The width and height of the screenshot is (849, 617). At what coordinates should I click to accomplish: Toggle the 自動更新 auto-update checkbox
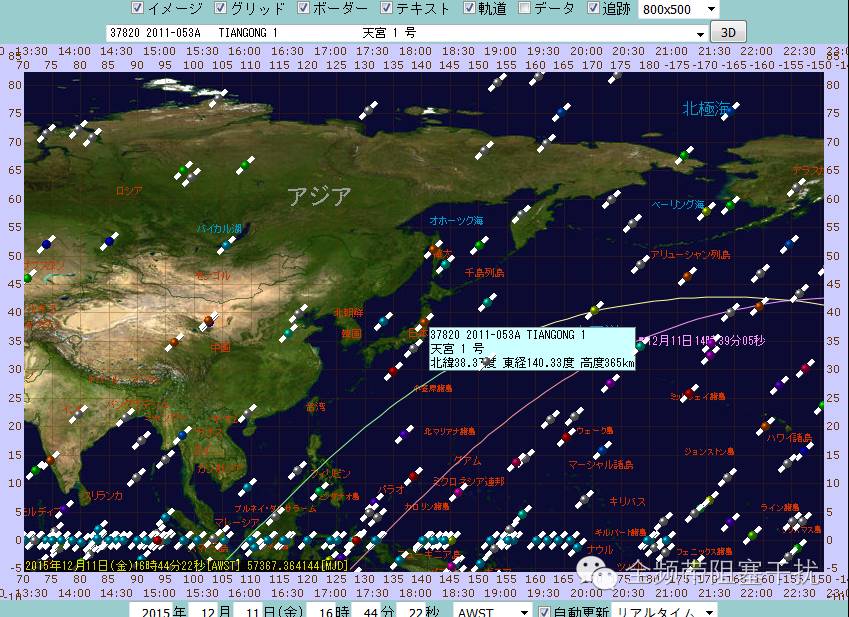click(x=545, y=612)
